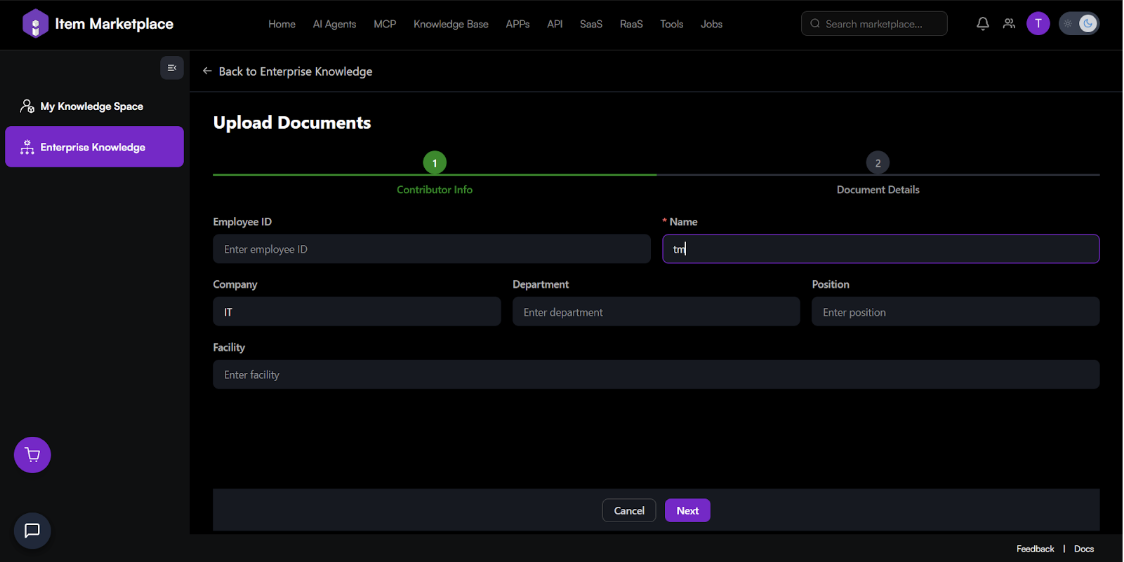The image size is (1124, 562).
Task: Toggle the dark/light theme switch
Action: coord(1079,24)
